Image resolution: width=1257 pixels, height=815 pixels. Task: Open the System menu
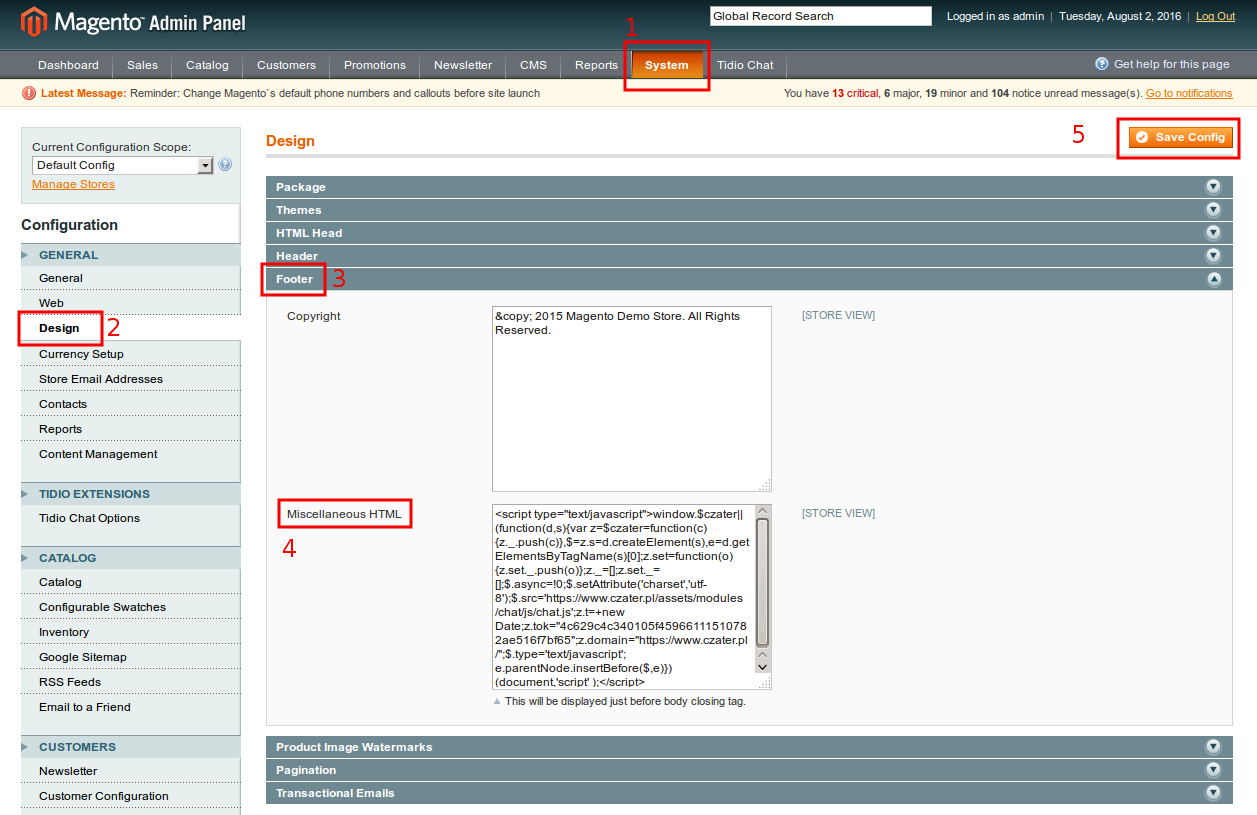coord(666,65)
